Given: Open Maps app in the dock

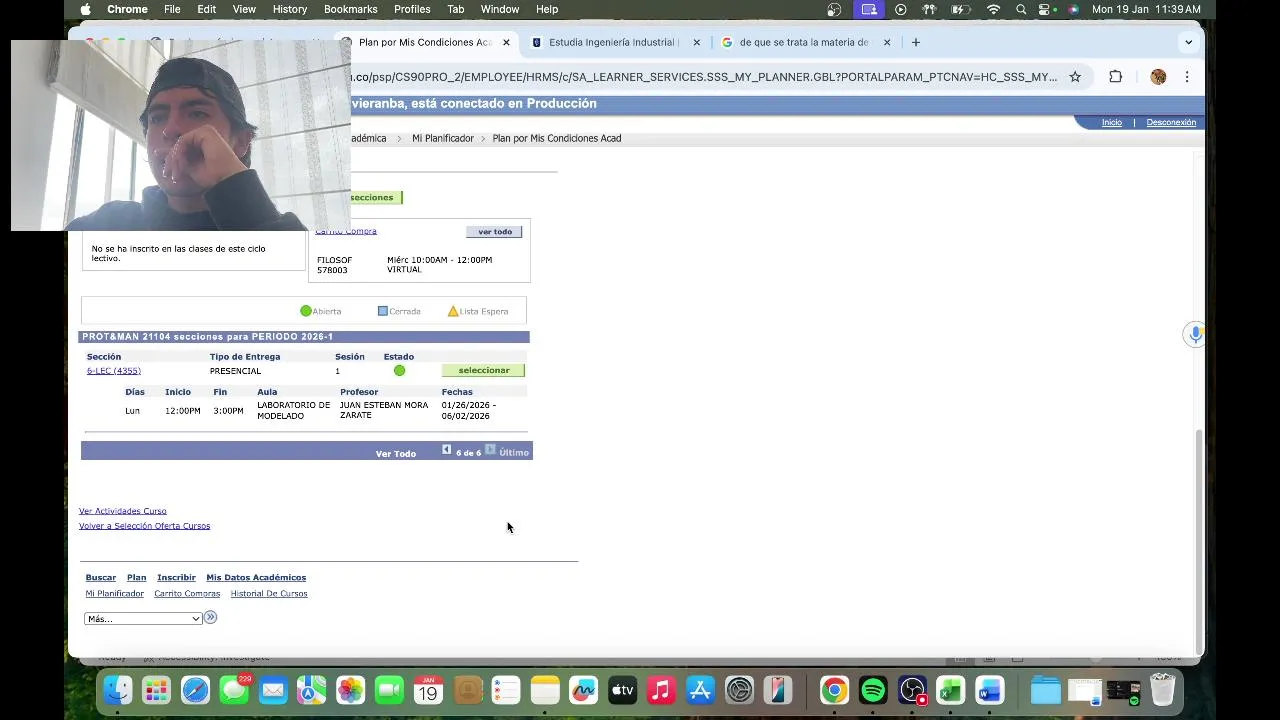Looking at the screenshot, I should [312, 690].
